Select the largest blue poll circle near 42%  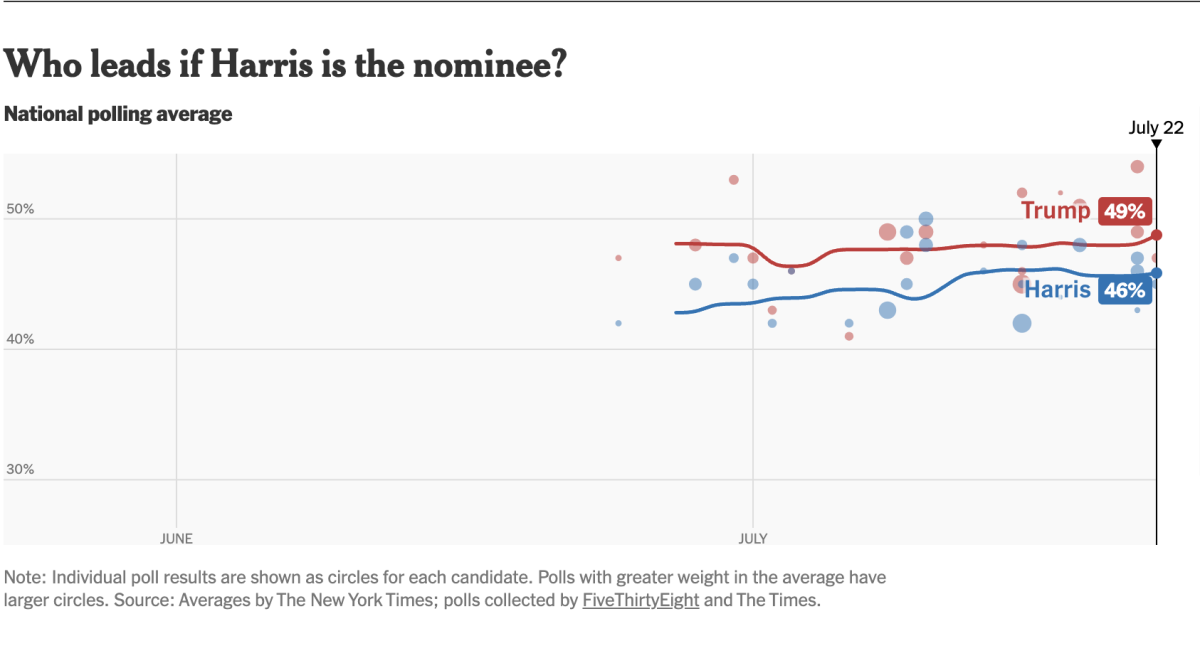pyautogui.click(x=1021, y=323)
